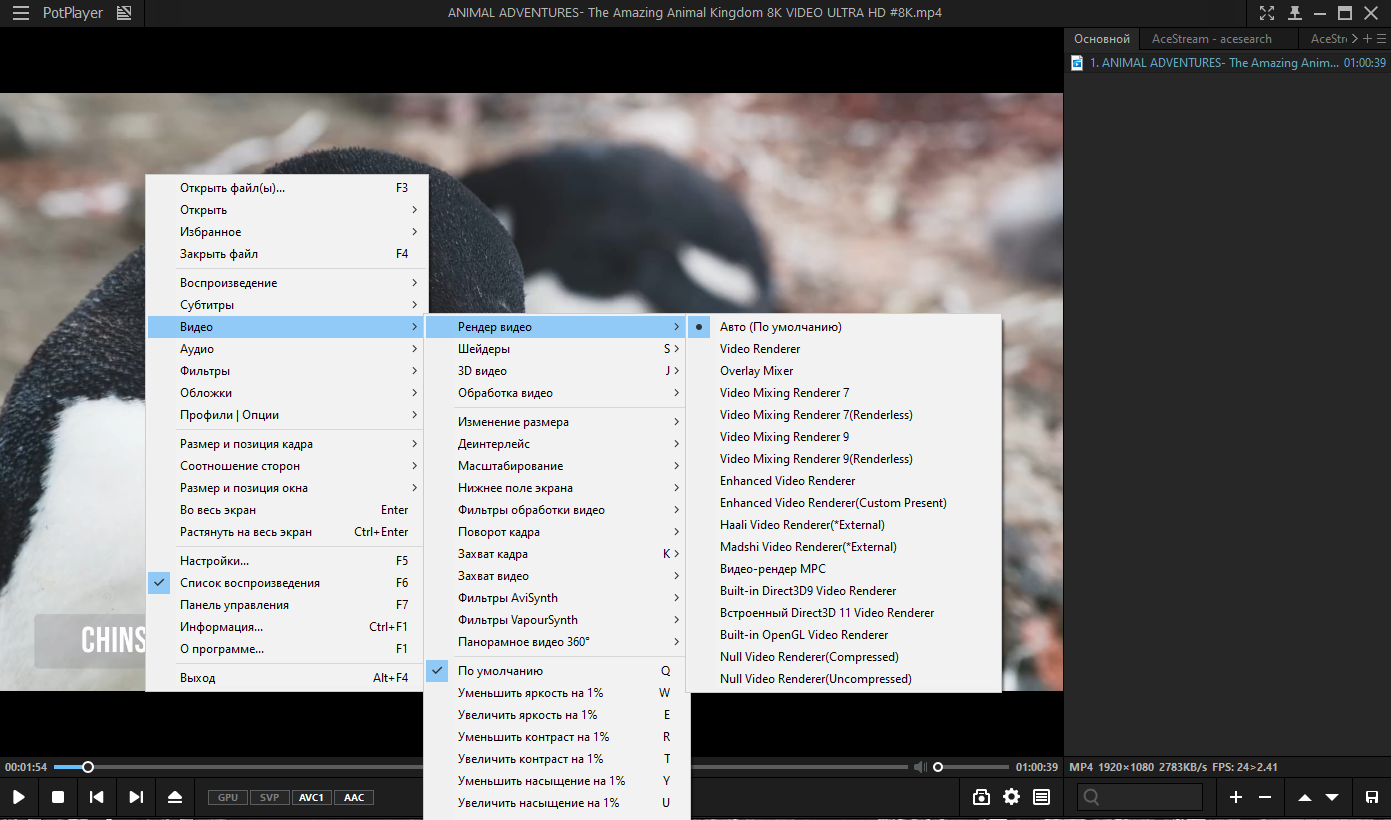
Task: Expand the Деинтерлейс submenu
Action: 556,444
